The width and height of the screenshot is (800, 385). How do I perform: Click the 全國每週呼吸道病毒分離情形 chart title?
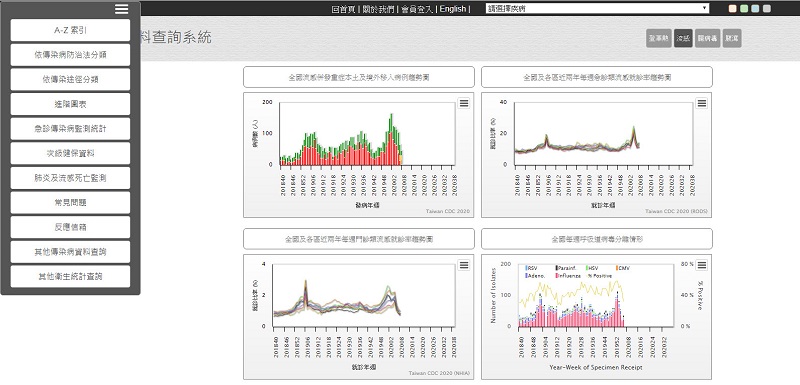coord(597,239)
